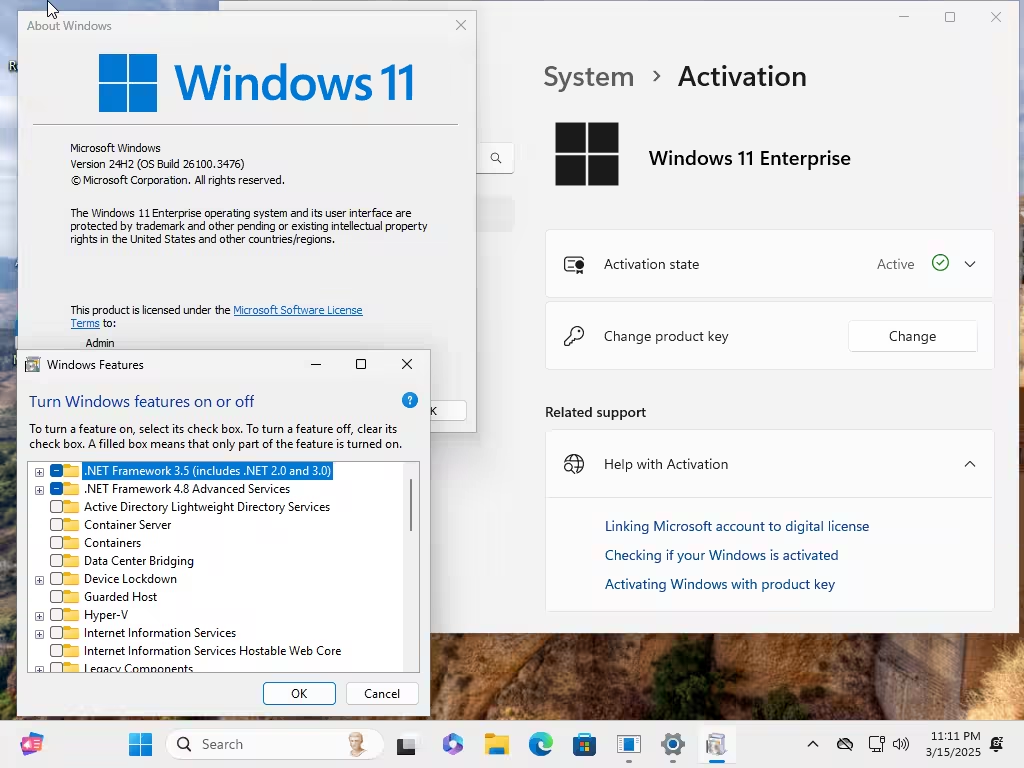The width and height of the screenshot is (1024, 768).
Task: Open the Microsoft Software License Terms link
Action: tap(298, 310)
